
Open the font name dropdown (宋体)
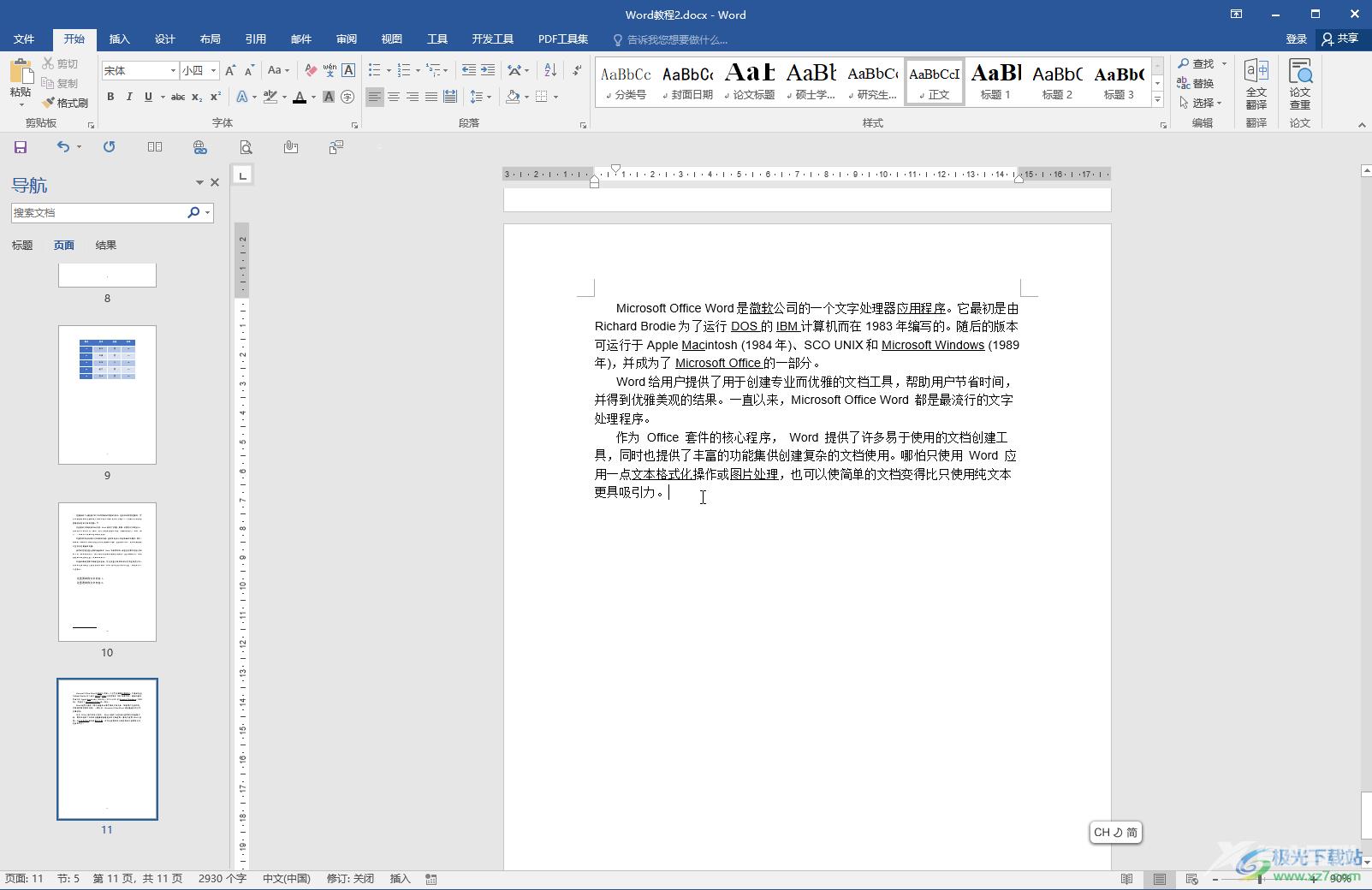point(173,70)
